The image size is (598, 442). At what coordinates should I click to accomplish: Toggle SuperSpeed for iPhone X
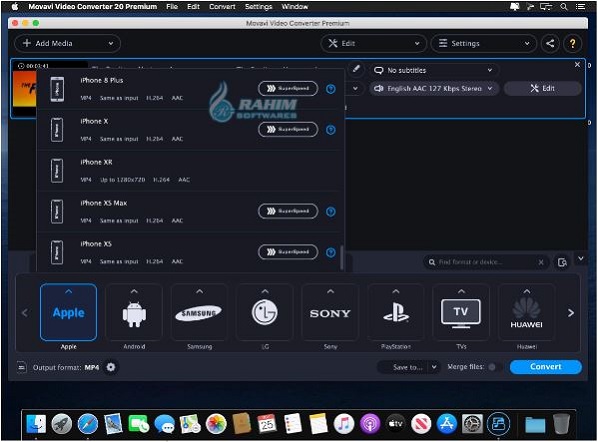tap(288, 129)
